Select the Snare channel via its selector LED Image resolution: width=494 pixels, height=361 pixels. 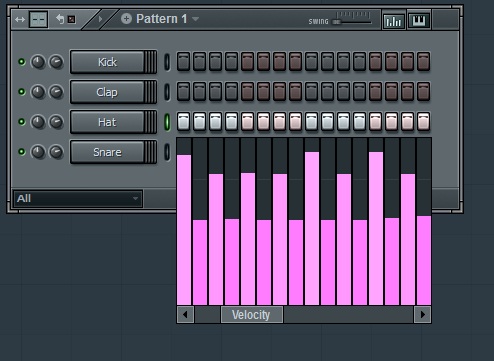click(x=167, y=152)
